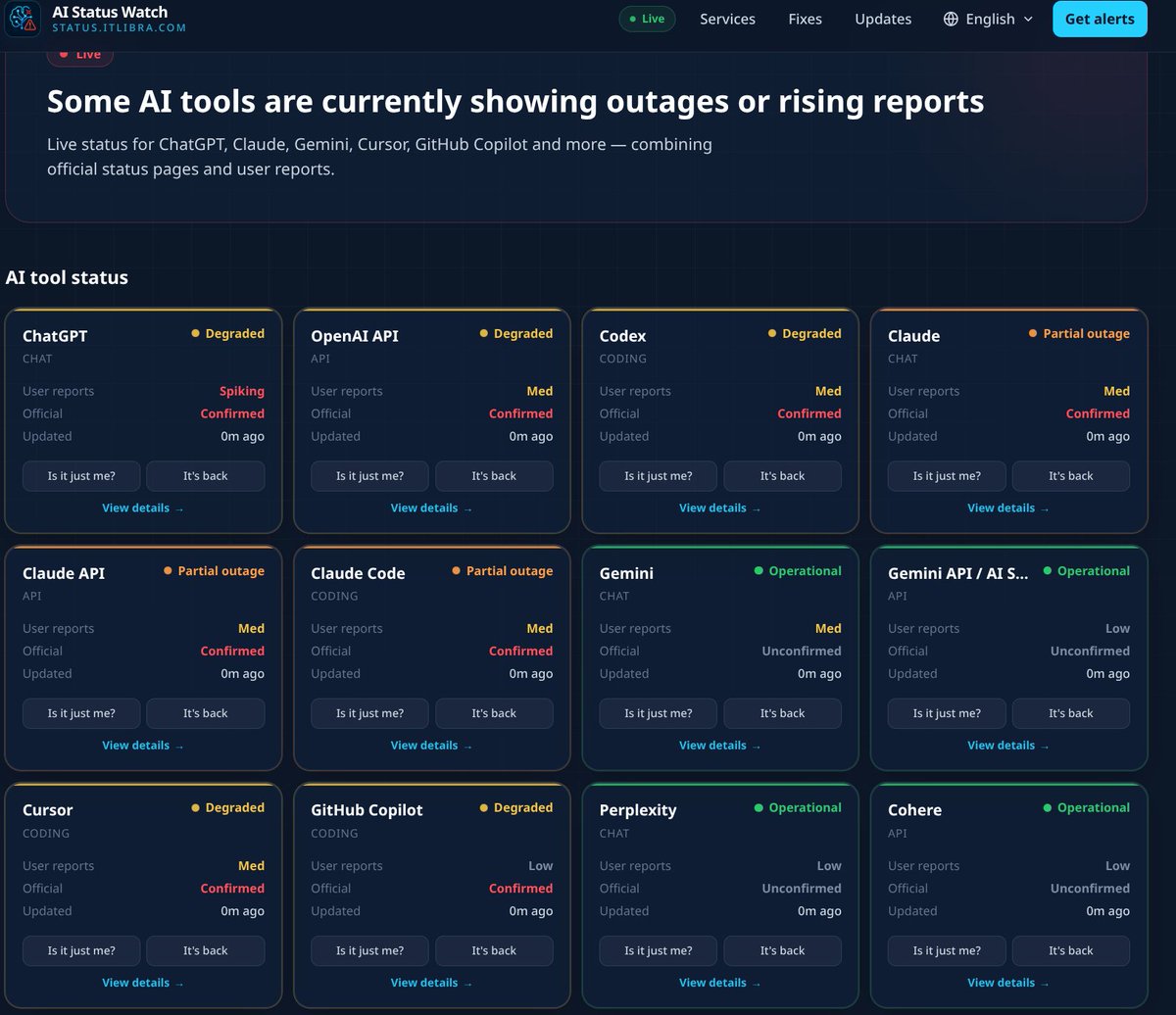
Task: Click the red Live badge above headline
Action: pos(80,55)
